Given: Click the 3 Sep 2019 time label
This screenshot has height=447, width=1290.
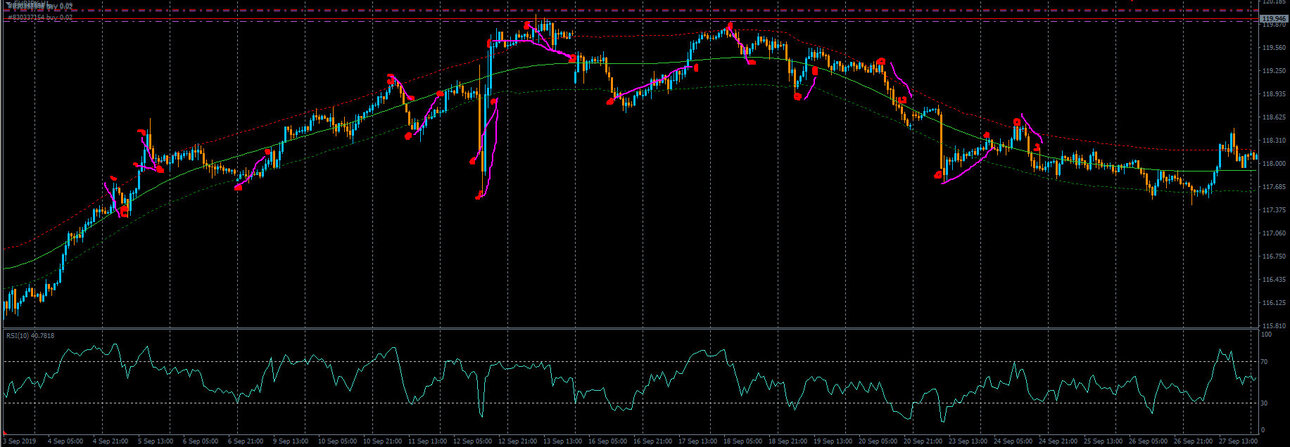Looking at the screenshot, I should [x=21, y=439].
